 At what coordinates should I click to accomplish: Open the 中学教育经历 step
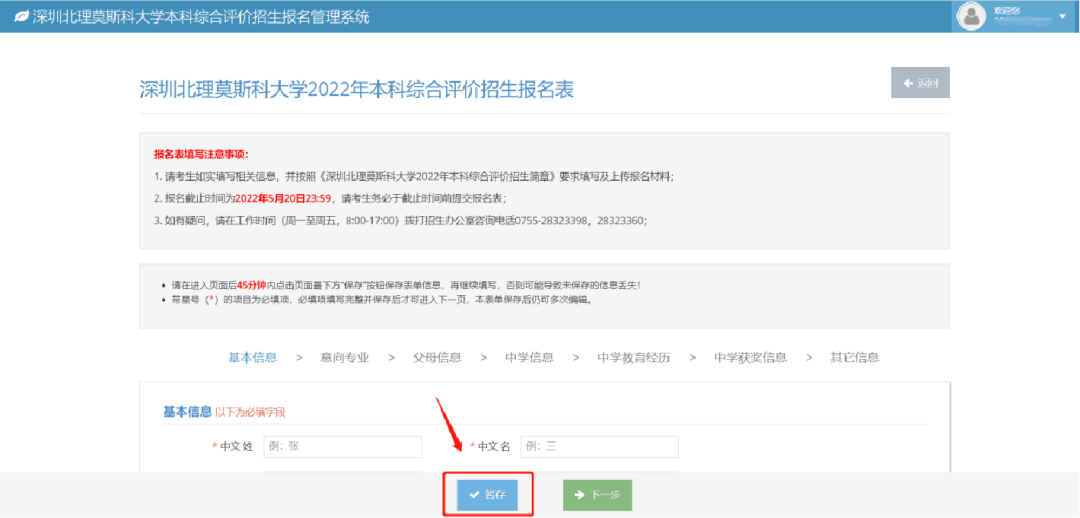click(633, 357)
